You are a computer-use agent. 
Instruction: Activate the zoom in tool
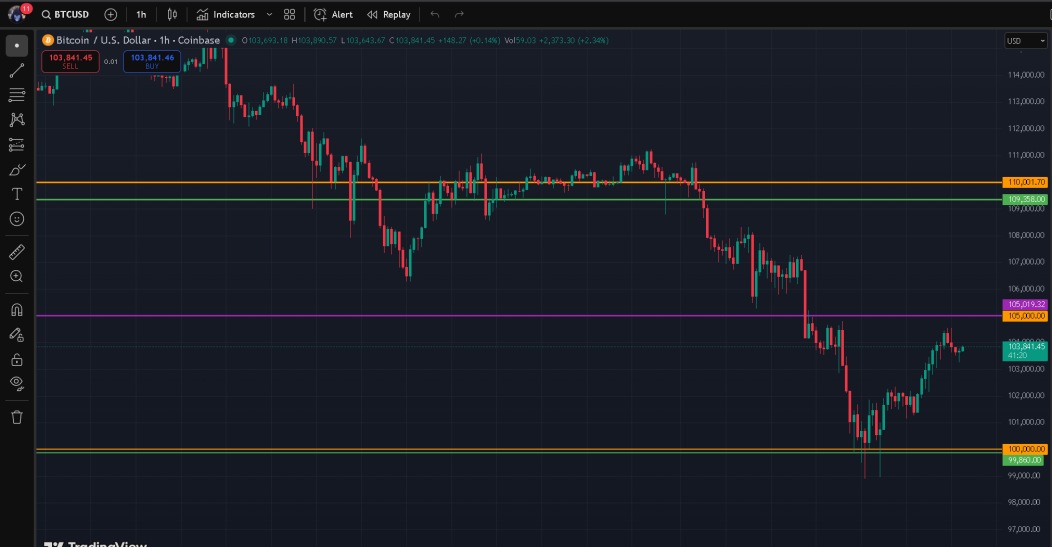(17, 277)
